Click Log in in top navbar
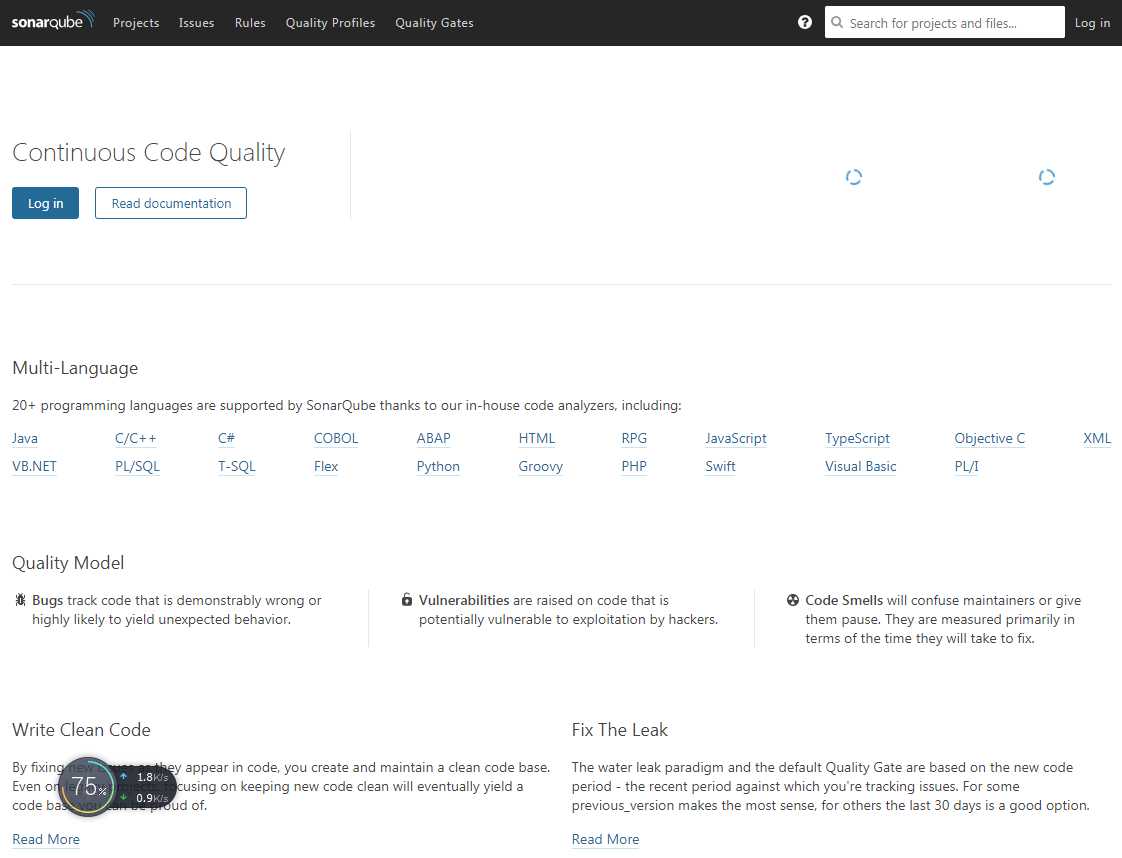The width and height of the screenshot is (1122, 858). [x=1092, y=23]
